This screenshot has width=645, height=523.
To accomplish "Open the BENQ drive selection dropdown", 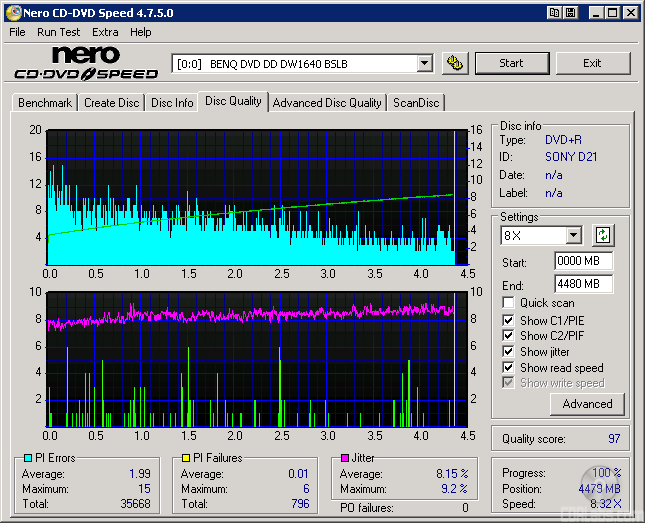I will coord(424,63).
